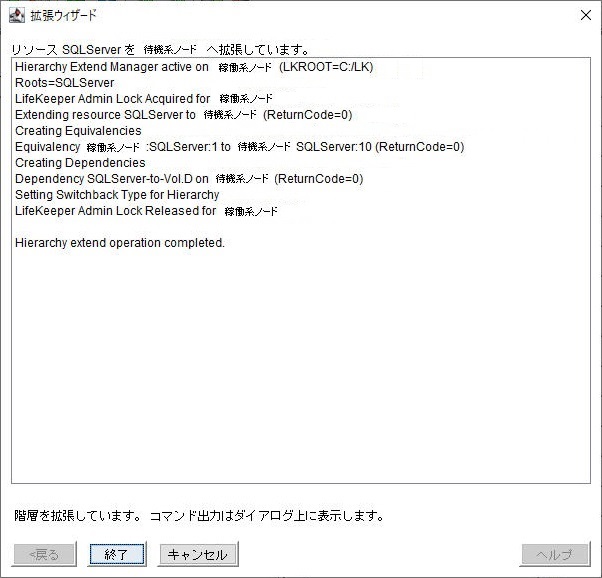Click the 拡張ウィザード title text
This screenshot has height=578, width=602.
click(63, 16)
